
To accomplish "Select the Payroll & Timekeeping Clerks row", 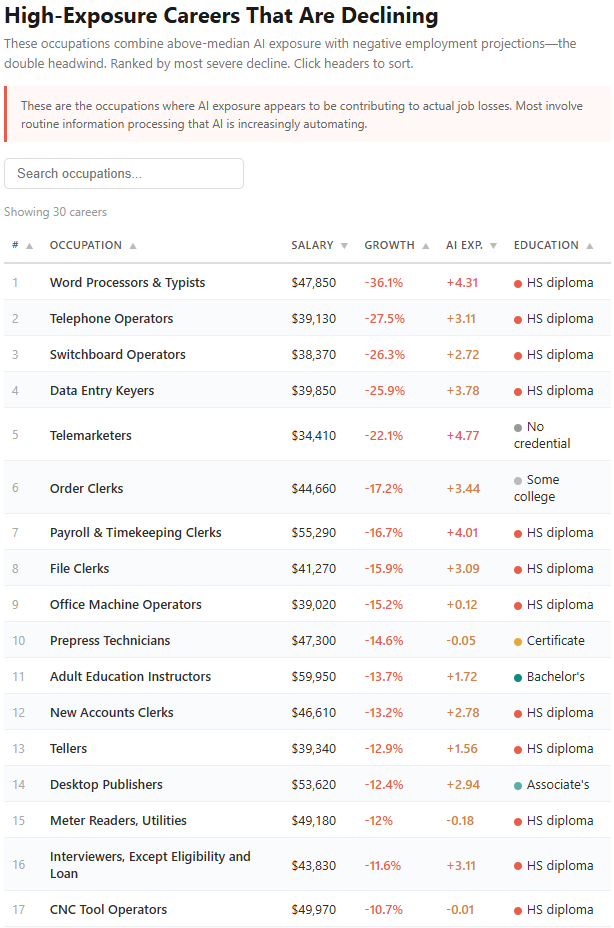I will pos(307,532).
